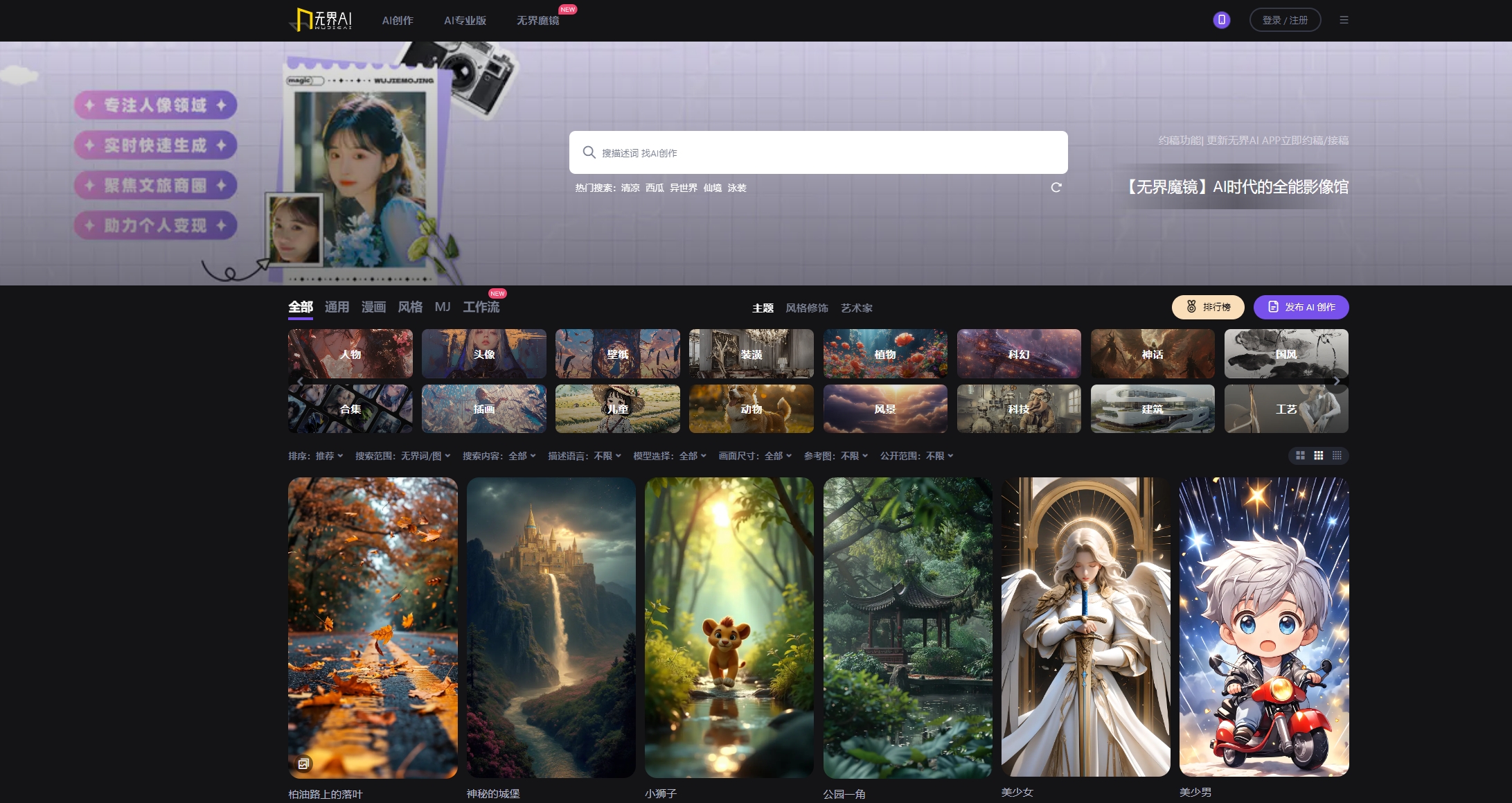The width and height of the screenshot is (1512, 803).
Task: Select the 建筑 category tile
Action: pyautogui.click(x=1153, y=409)
